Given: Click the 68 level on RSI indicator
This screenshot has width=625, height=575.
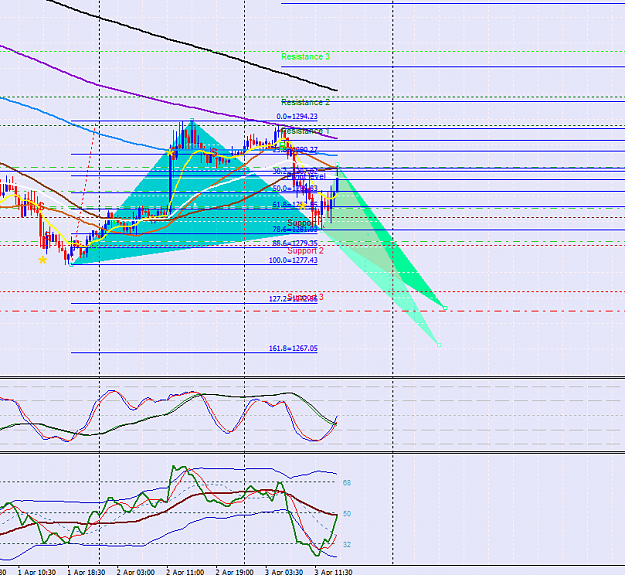Looking at the screenshot, I should pos(347,483).
